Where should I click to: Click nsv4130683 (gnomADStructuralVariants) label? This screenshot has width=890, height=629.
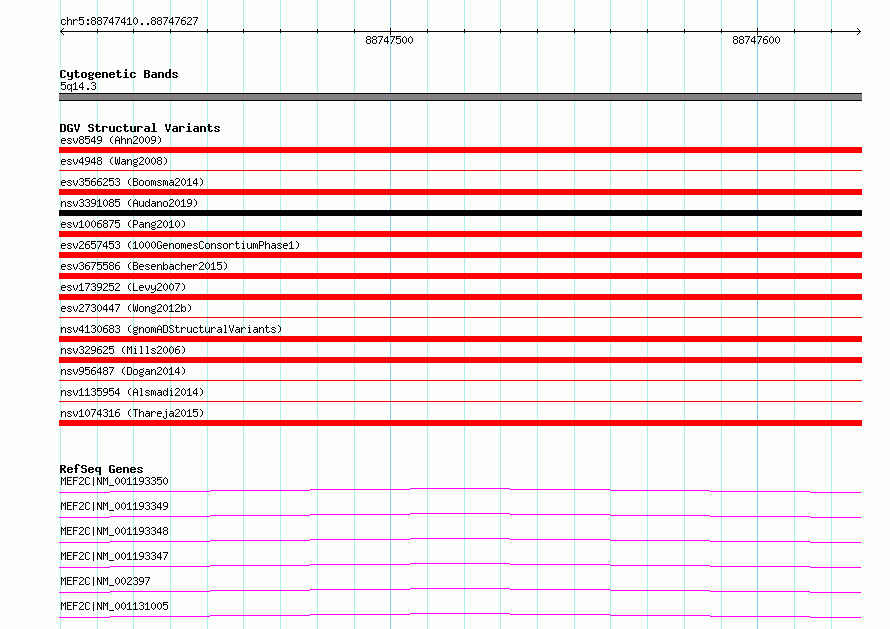pyautogui.click(x=171, y=329)
